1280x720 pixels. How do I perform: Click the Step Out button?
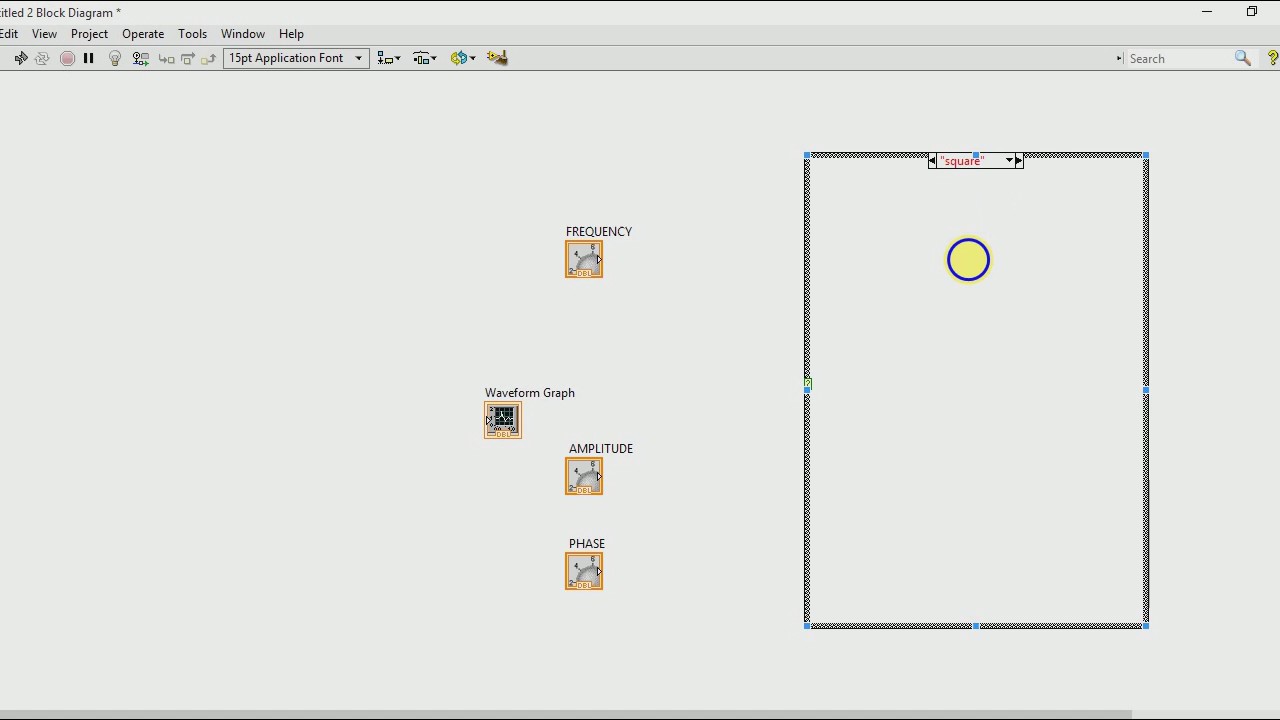pyautogui.click(x=208, y=58)
